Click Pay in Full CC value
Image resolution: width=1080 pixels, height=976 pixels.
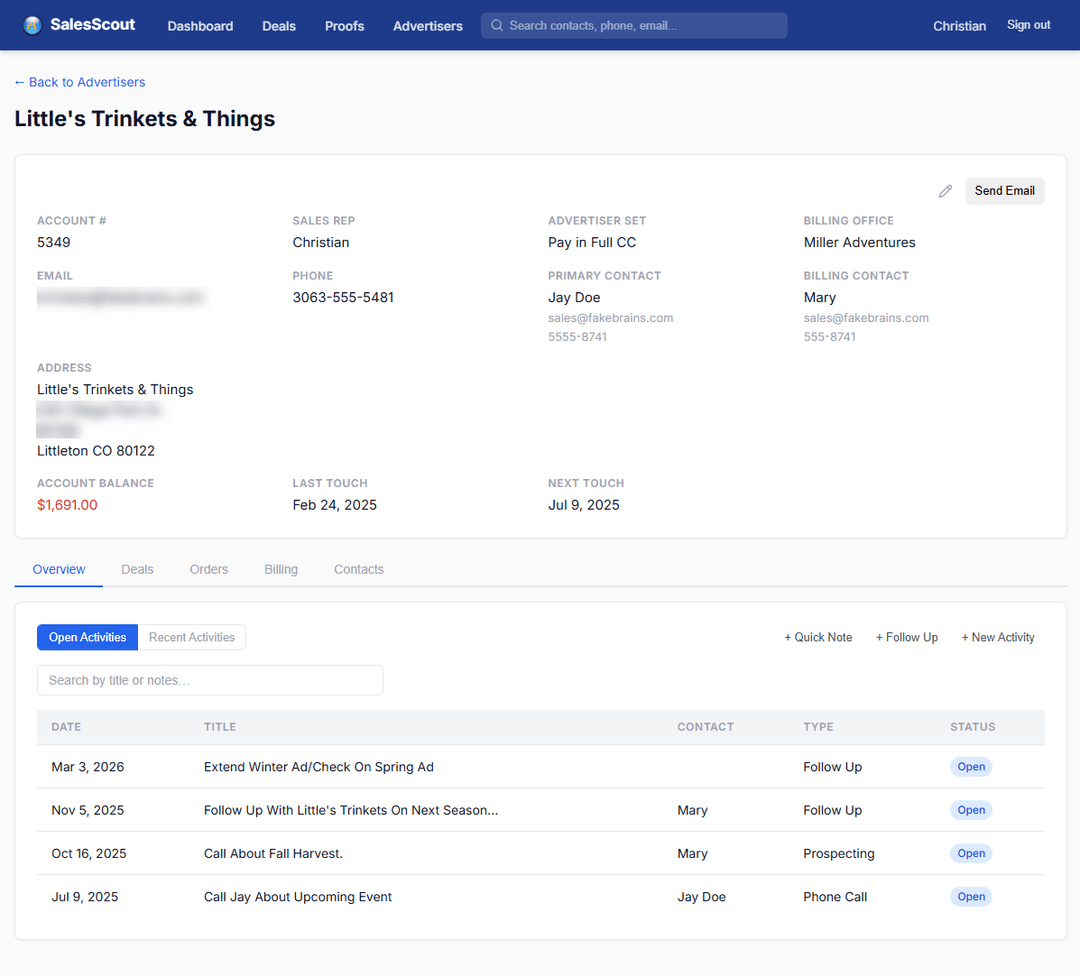coord(592,242)
